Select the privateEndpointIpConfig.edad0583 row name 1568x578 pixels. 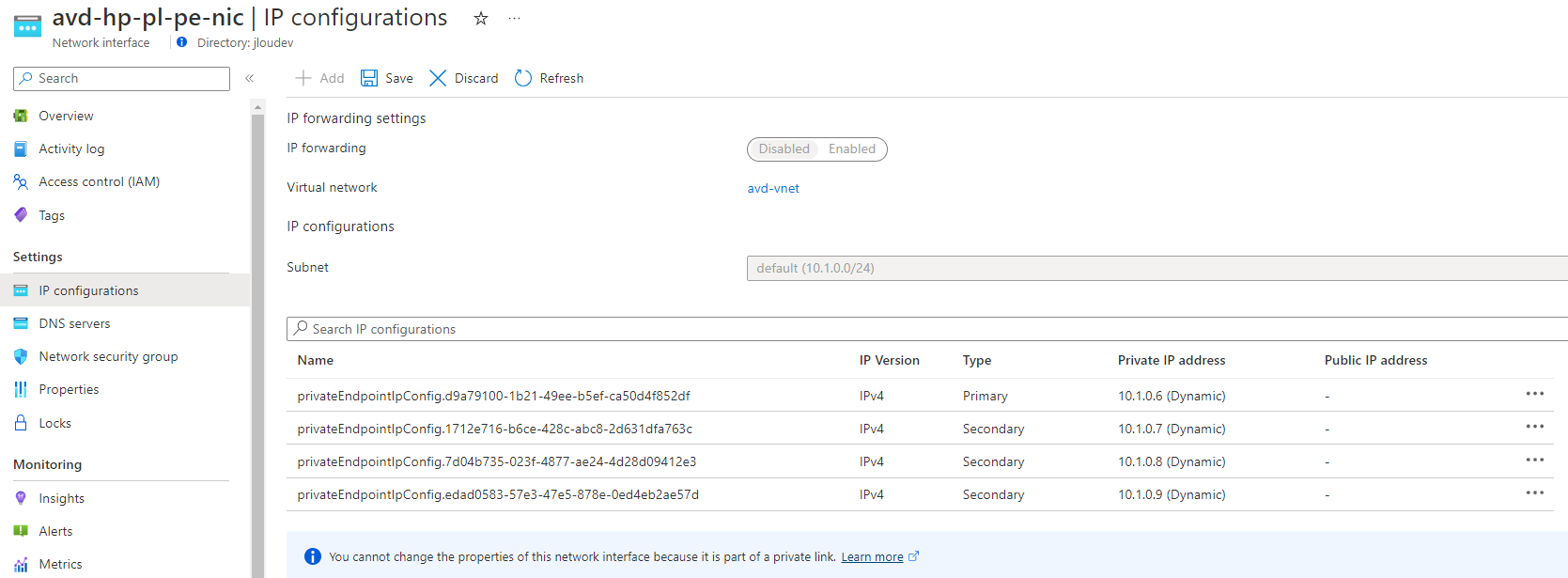(498, 494)
